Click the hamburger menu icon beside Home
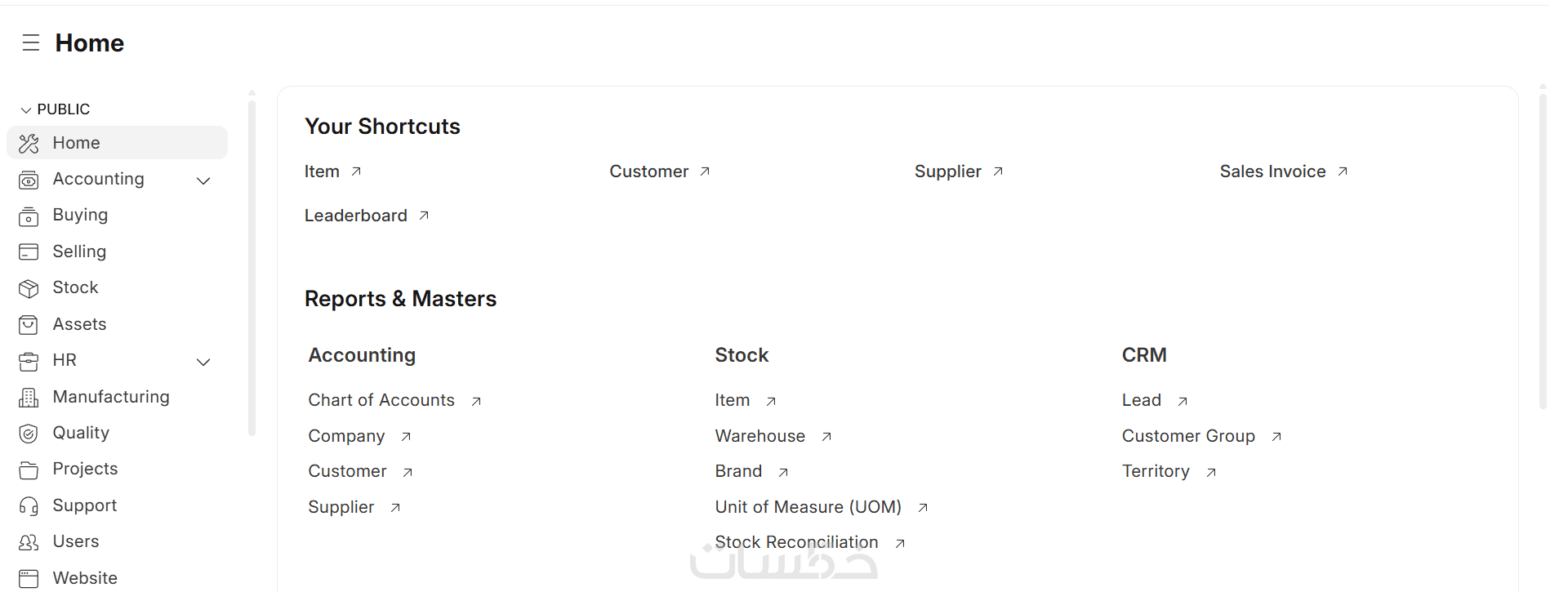The image size is (1568, 592). (31, 42)
